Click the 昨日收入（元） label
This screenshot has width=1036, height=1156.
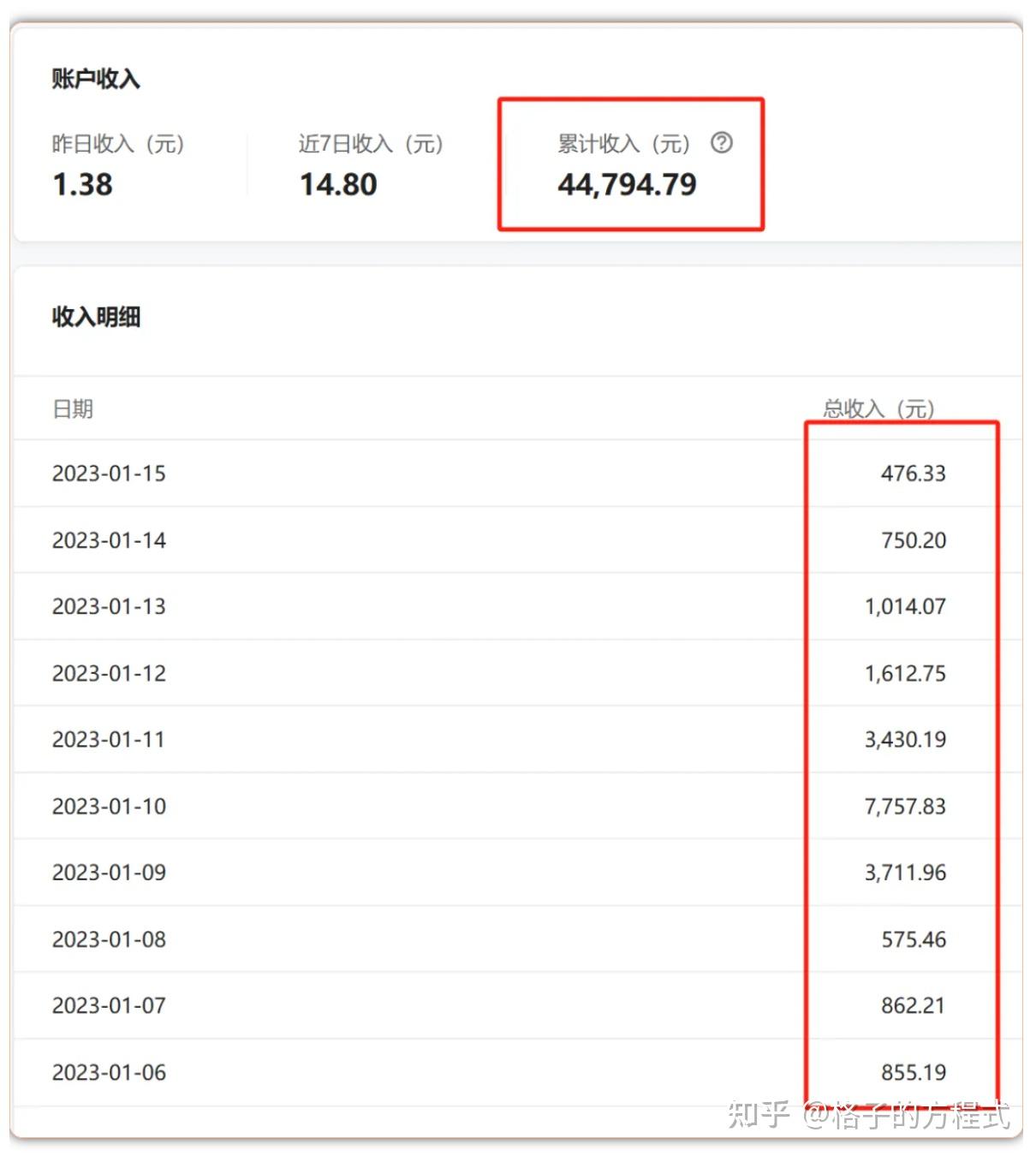coord(118,143)
